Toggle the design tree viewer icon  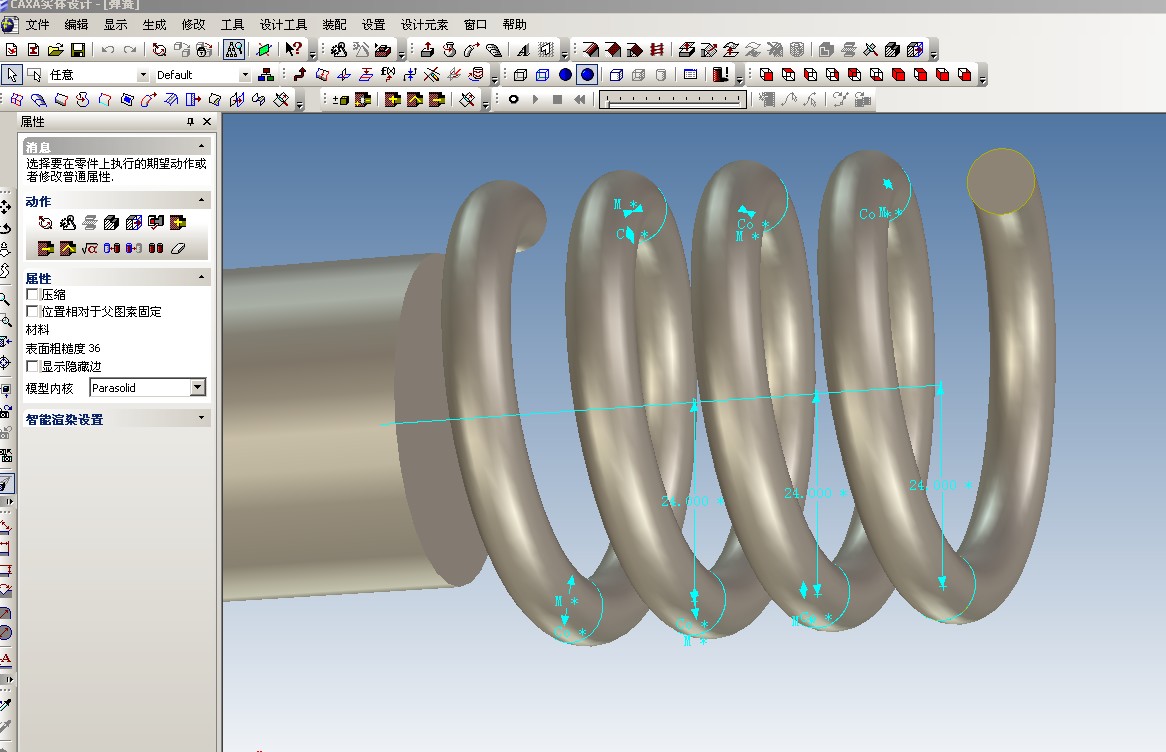click(x=233, y=50)
